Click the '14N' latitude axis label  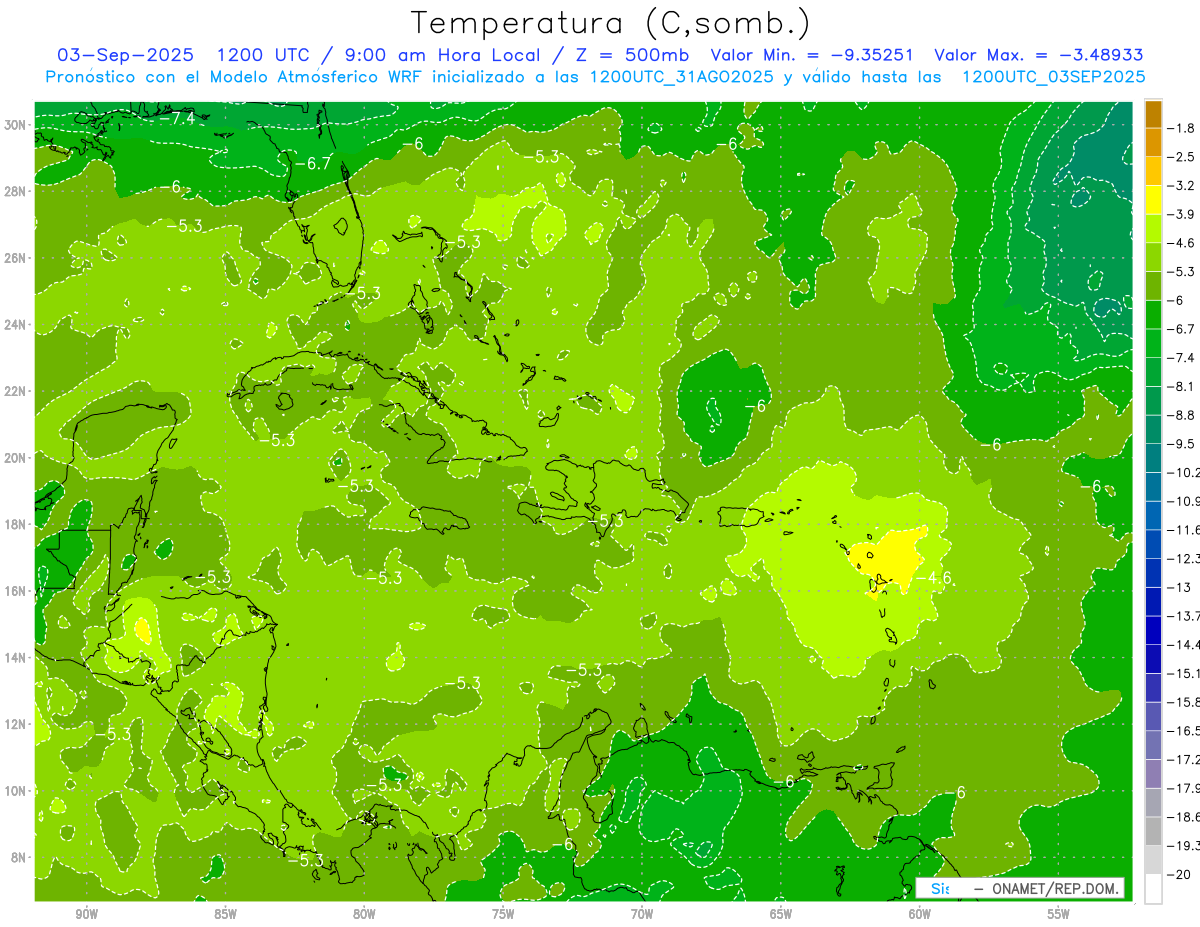(15, 658)
